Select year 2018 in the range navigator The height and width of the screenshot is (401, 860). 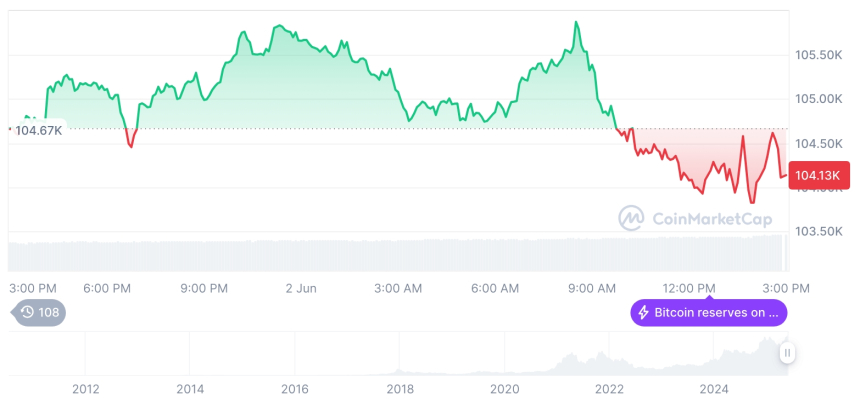click(x=400, y=388)
